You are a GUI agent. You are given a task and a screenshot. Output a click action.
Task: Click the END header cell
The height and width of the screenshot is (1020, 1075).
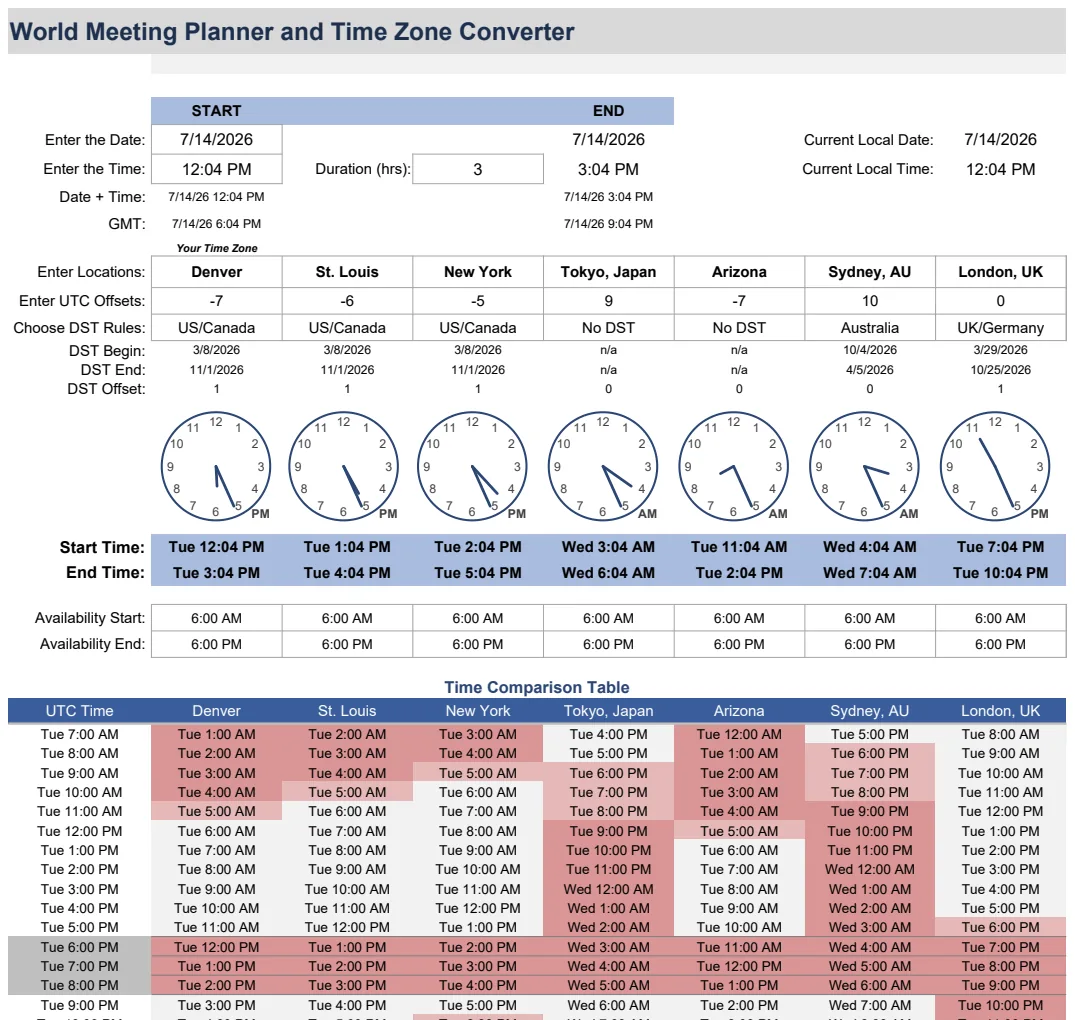pyautogui.click(x=608, y=111)
